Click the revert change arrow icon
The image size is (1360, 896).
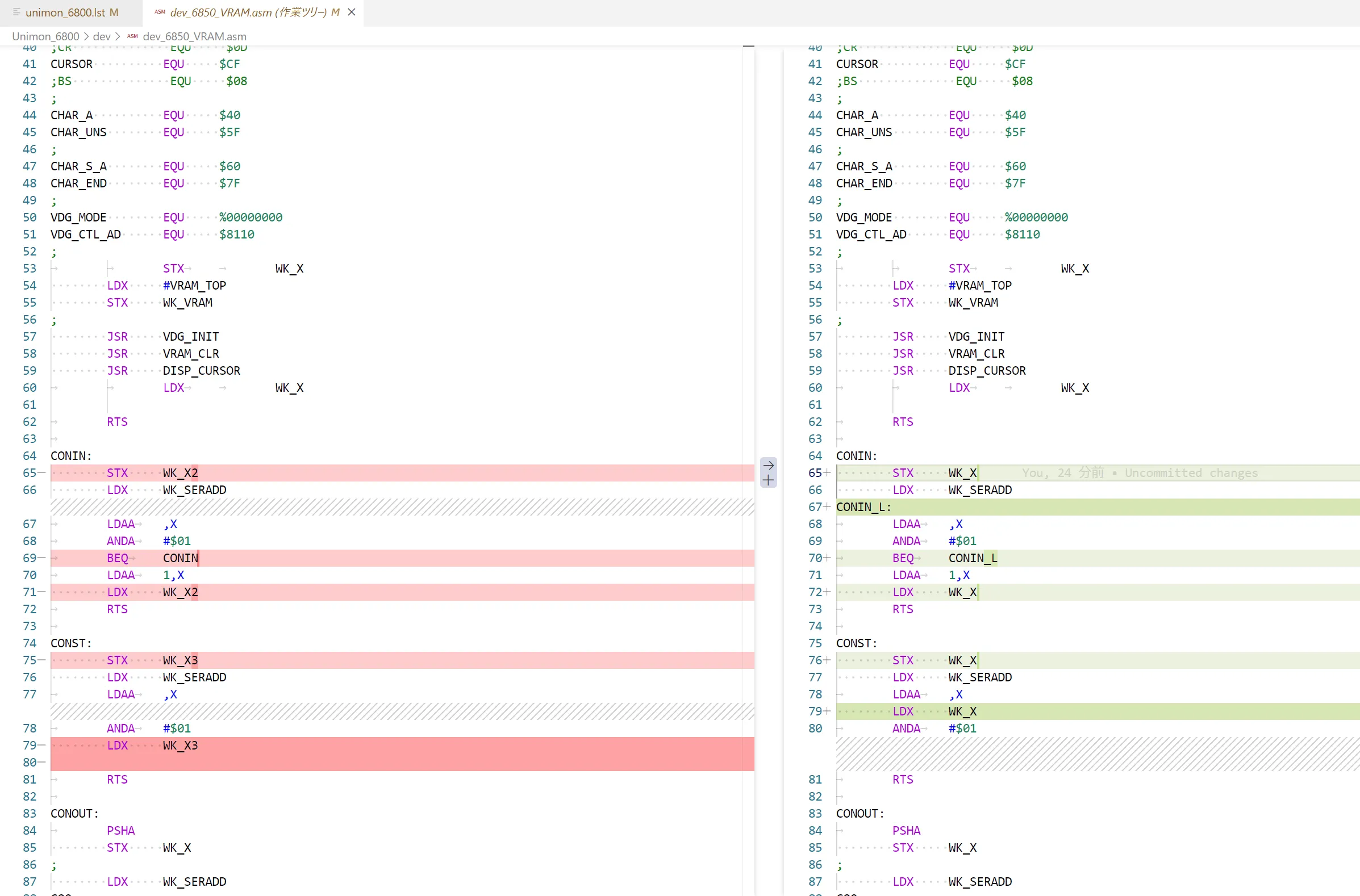point(768,465)
